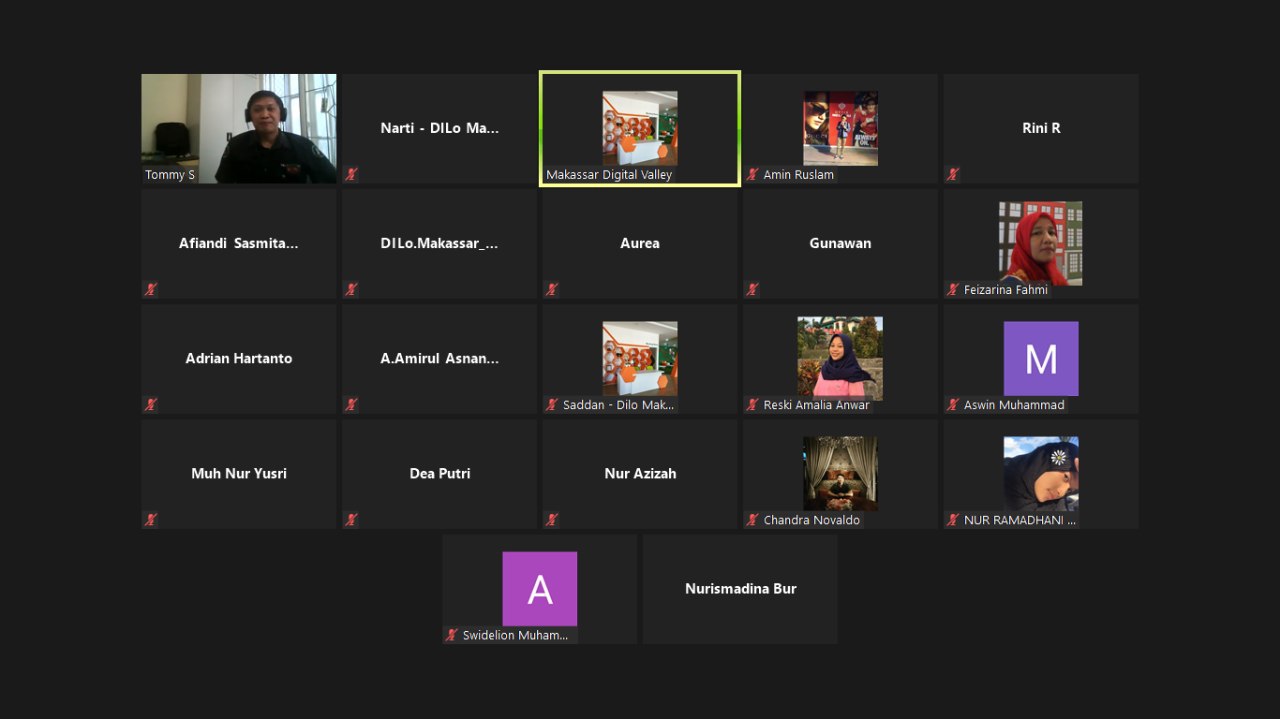
Task: Click muted mic icon in Dea Putri tile
Action: point(351,520)
